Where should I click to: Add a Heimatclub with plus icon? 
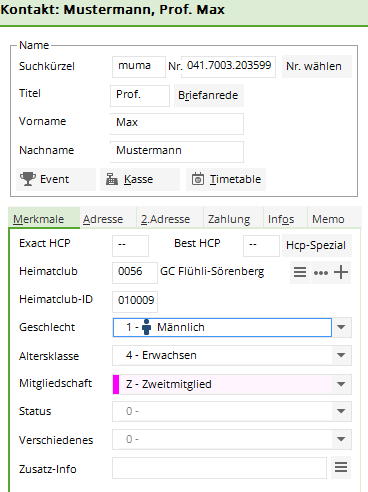341,272
